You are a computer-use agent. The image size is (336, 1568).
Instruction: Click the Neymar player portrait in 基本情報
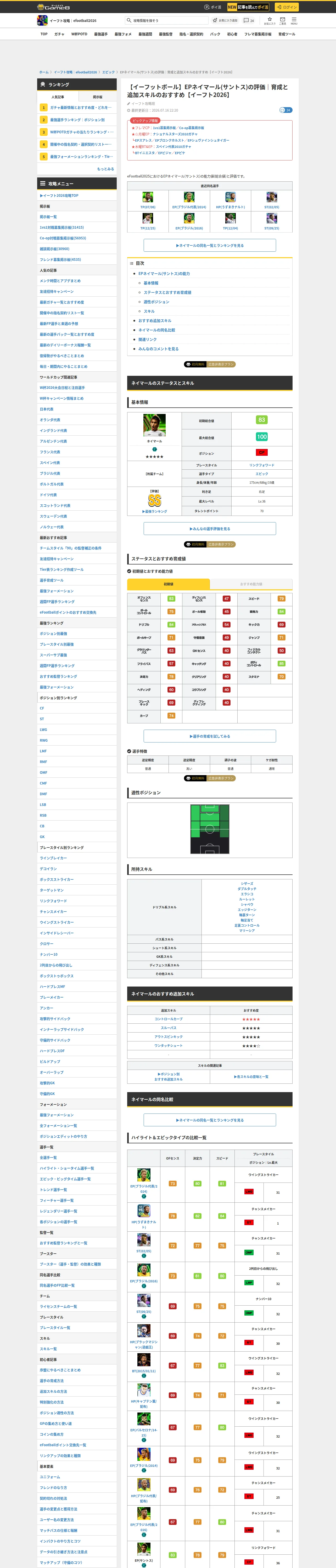tap(154, 425)
